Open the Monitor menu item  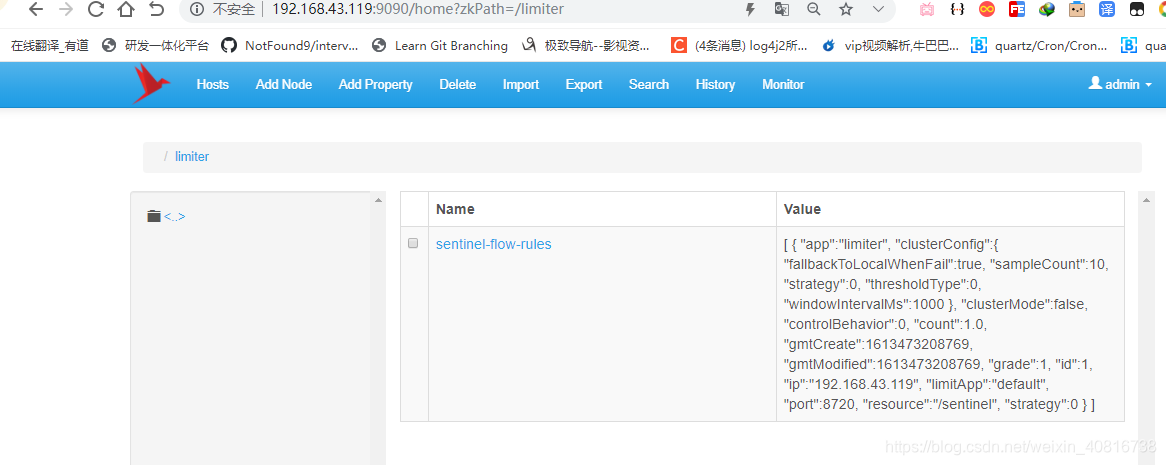[783, 84]
